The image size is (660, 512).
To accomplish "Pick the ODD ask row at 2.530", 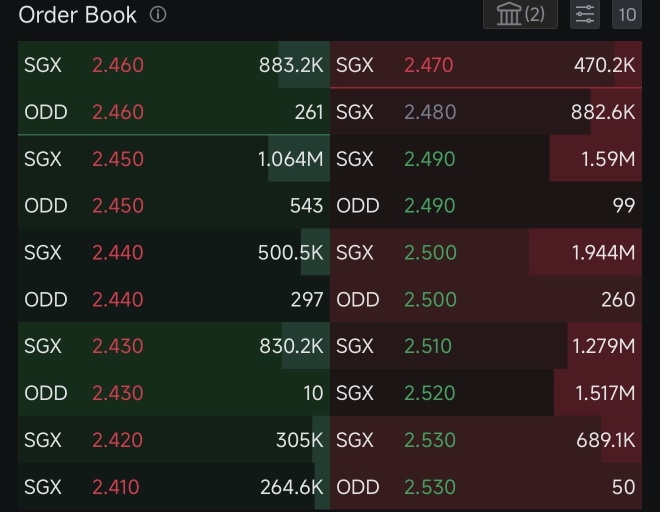I will click(x=486, y=487).
